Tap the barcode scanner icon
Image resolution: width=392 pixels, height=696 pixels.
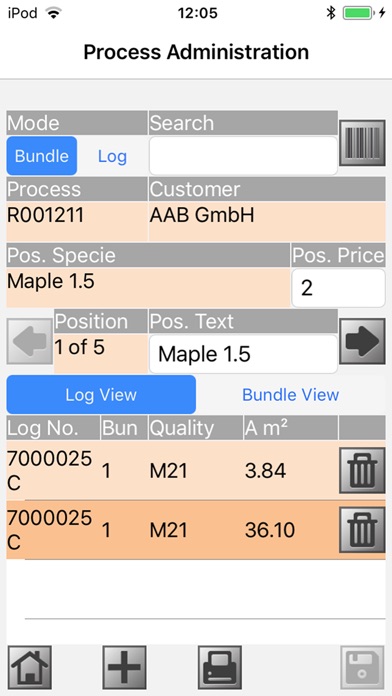tap(362, 142)
